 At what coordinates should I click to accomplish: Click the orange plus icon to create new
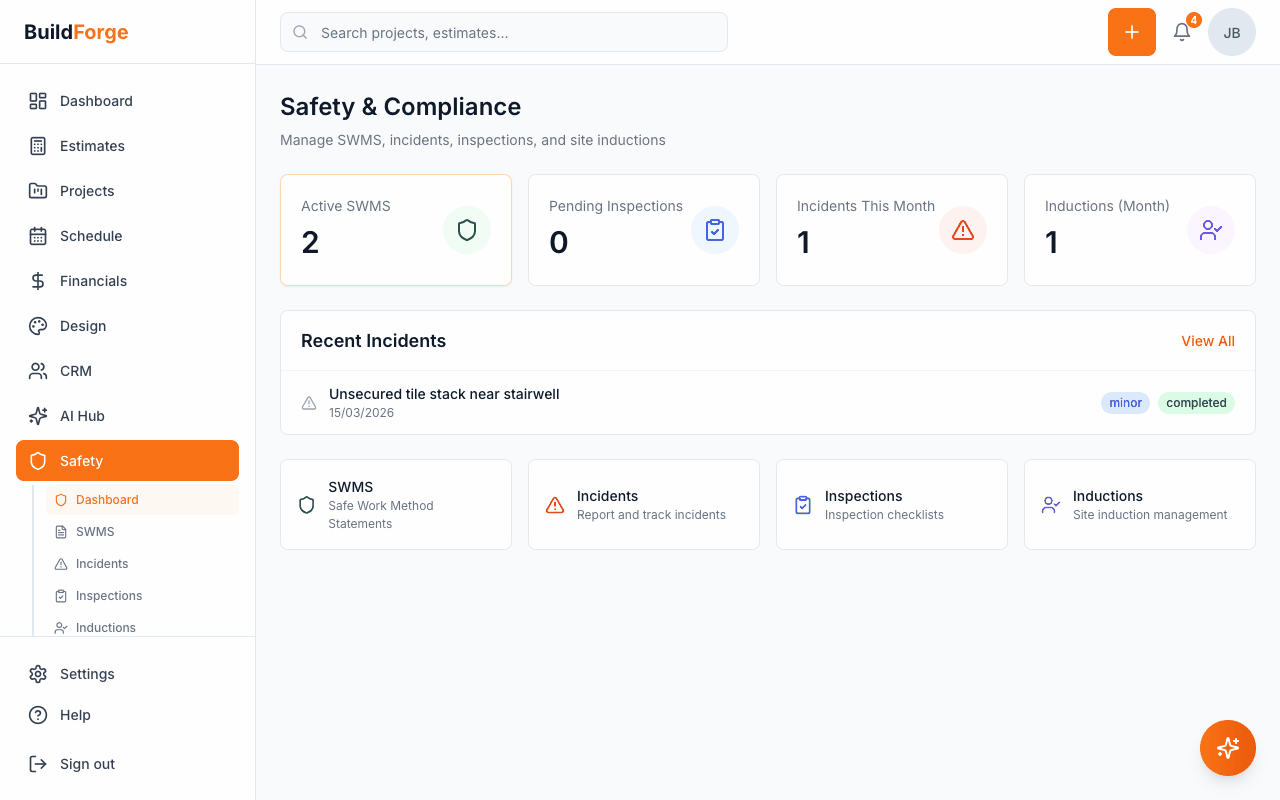point(1131,32)
